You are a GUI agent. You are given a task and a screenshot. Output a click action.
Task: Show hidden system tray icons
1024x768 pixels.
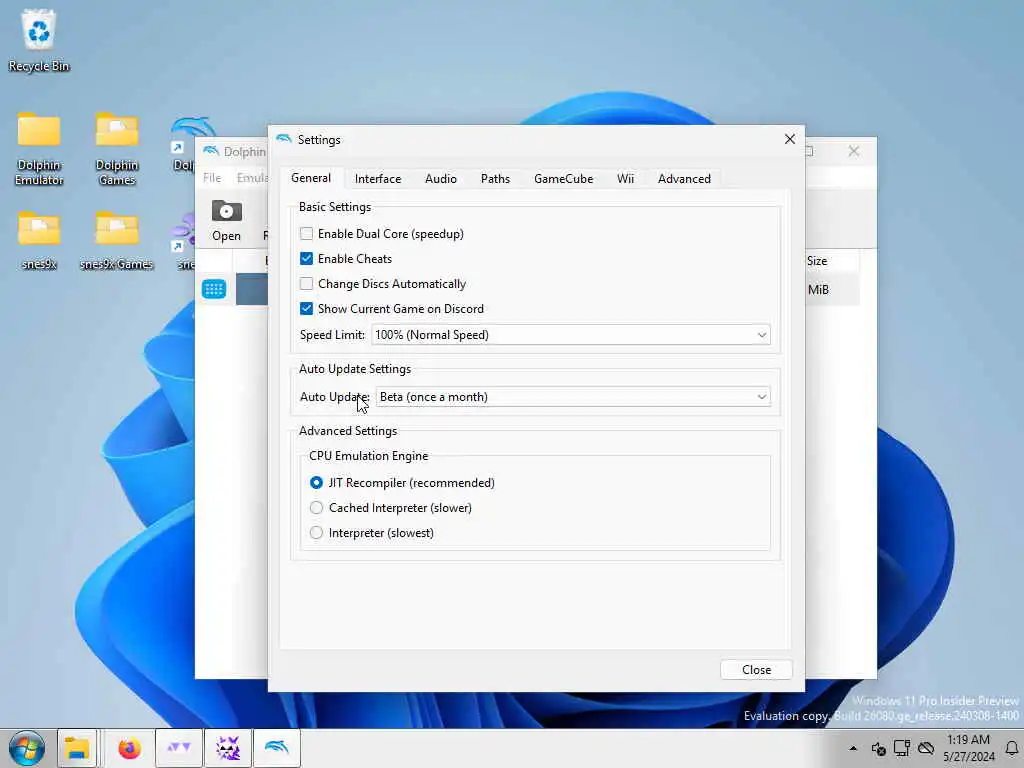[x=853, y=748]
